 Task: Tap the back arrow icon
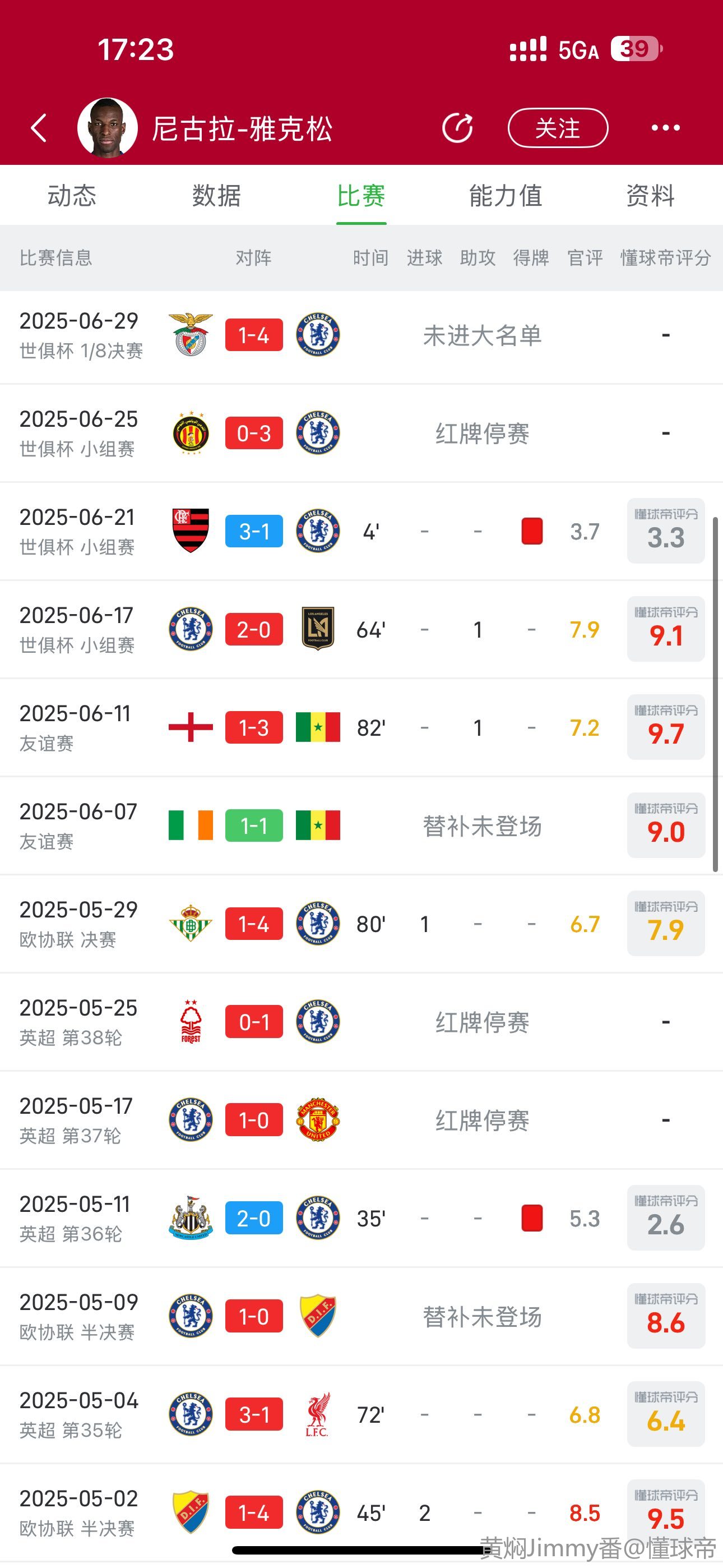[x=39, y=128]
